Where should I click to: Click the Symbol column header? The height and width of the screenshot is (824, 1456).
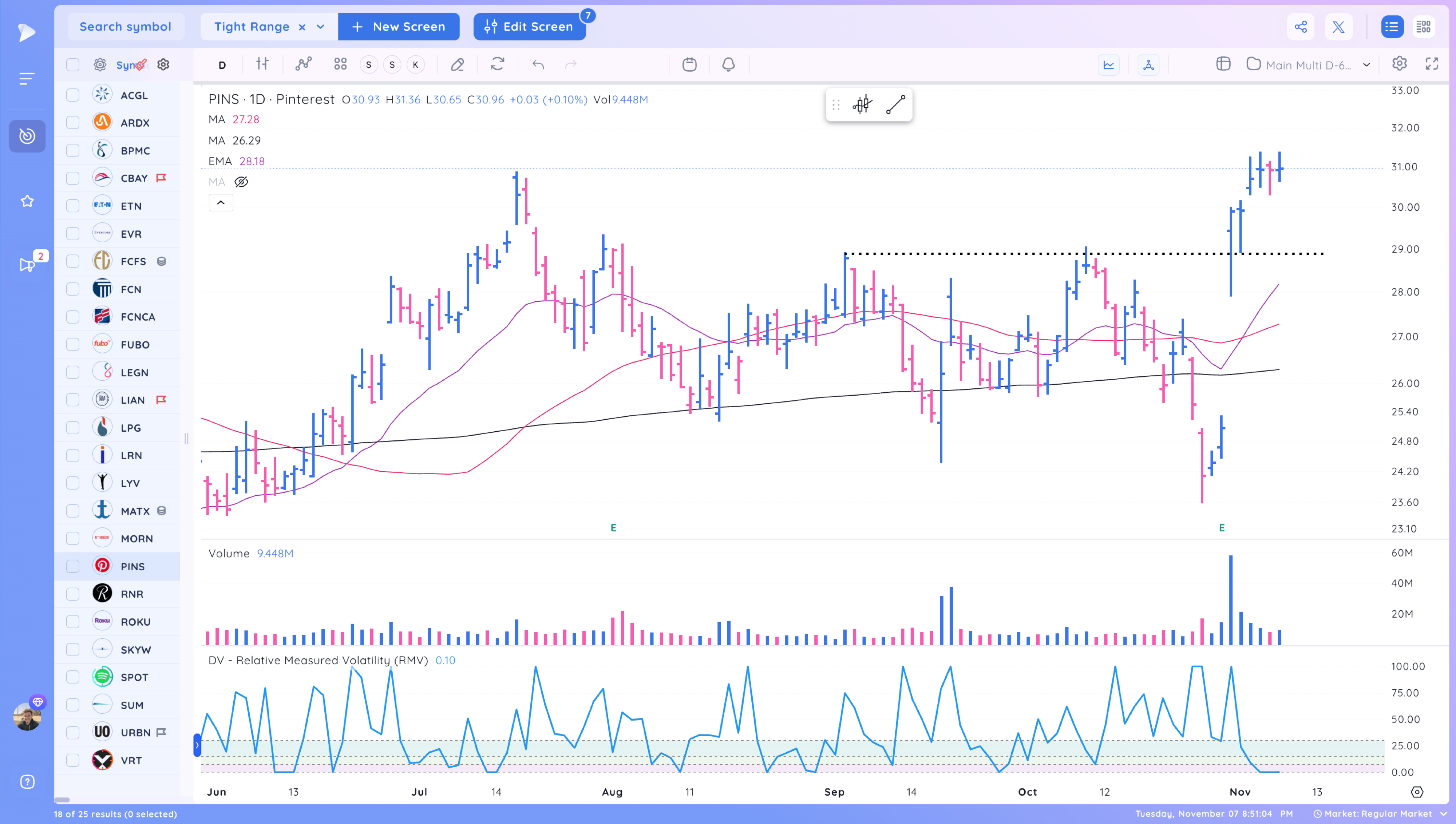click(x=130, y=64)
